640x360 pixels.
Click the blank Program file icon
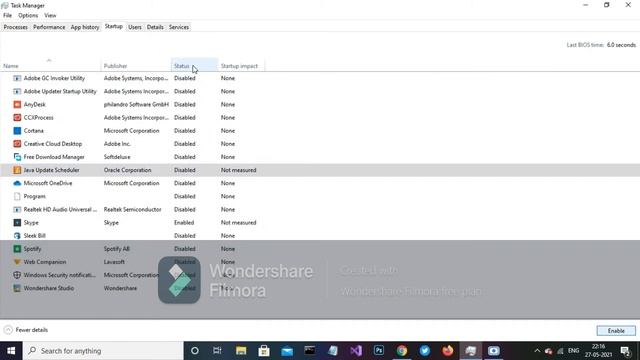tap(17, 196)
